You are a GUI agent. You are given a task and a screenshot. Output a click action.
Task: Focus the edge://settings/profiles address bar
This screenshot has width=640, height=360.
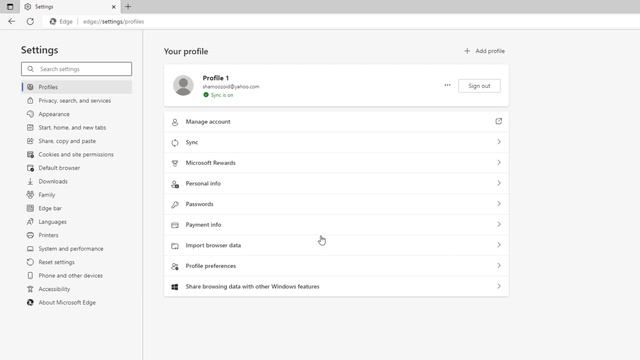pyautogui.click(x=113, y=22)
